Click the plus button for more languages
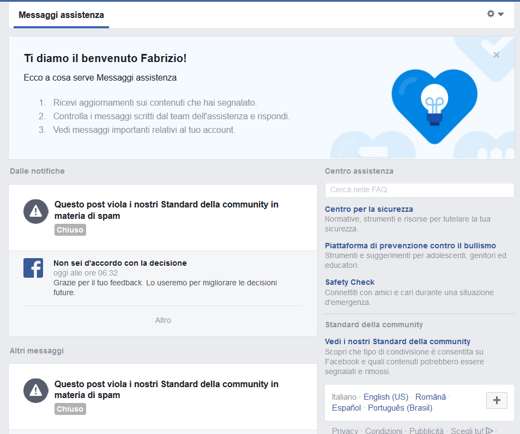This screenshot has height=434, width=520. pos(497,400)
